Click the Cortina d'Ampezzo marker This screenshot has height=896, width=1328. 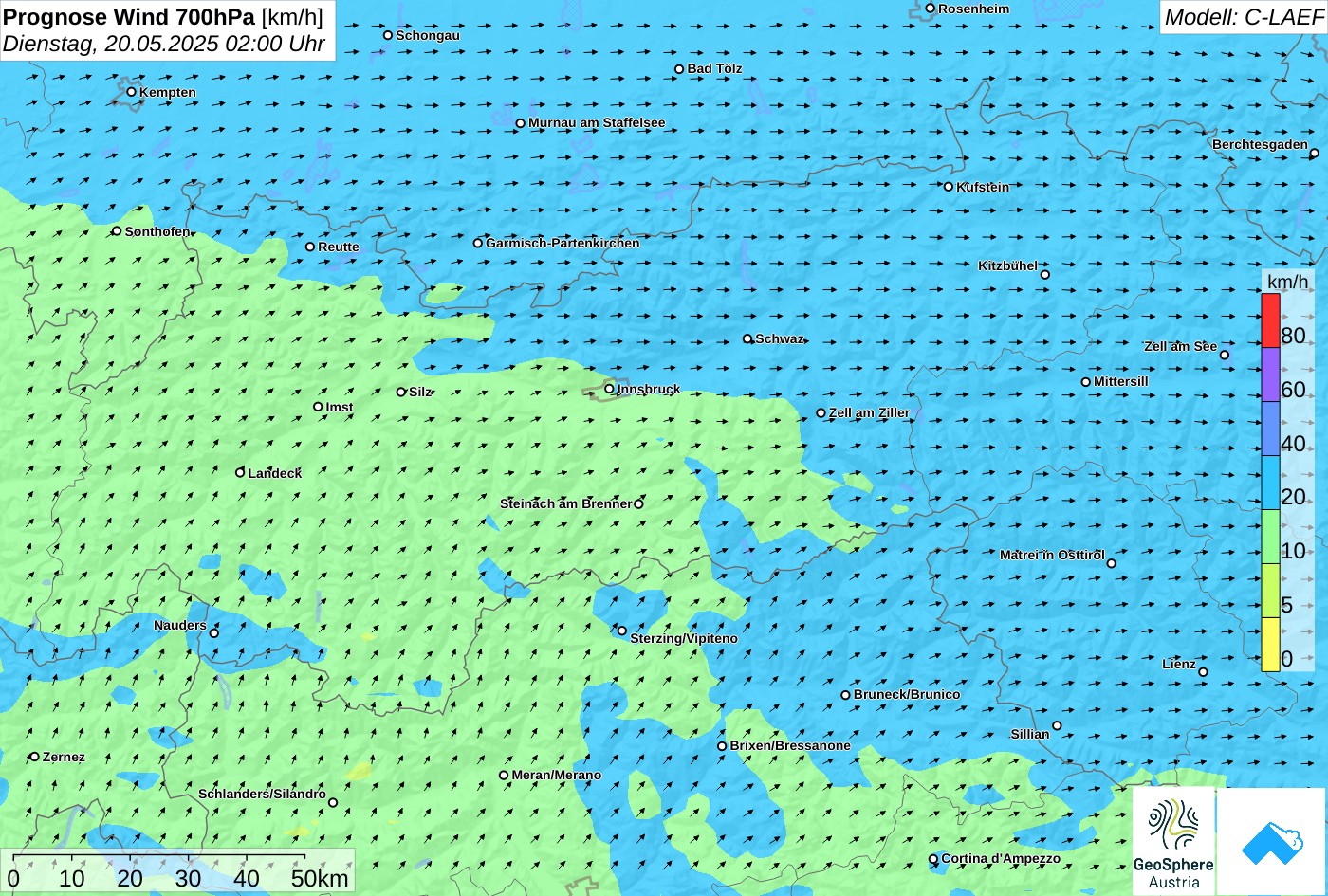[932, 858]
